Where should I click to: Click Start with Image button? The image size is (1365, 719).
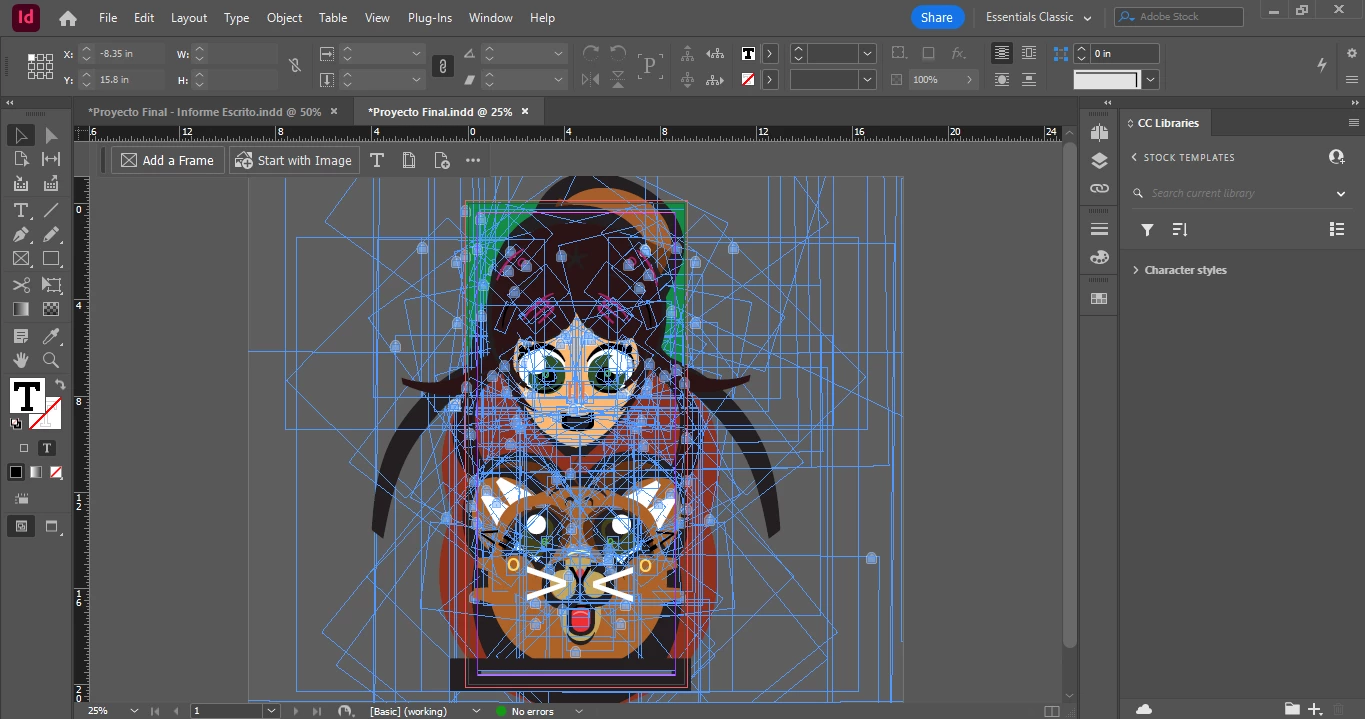pyautogui.click(x=294, y=160)
